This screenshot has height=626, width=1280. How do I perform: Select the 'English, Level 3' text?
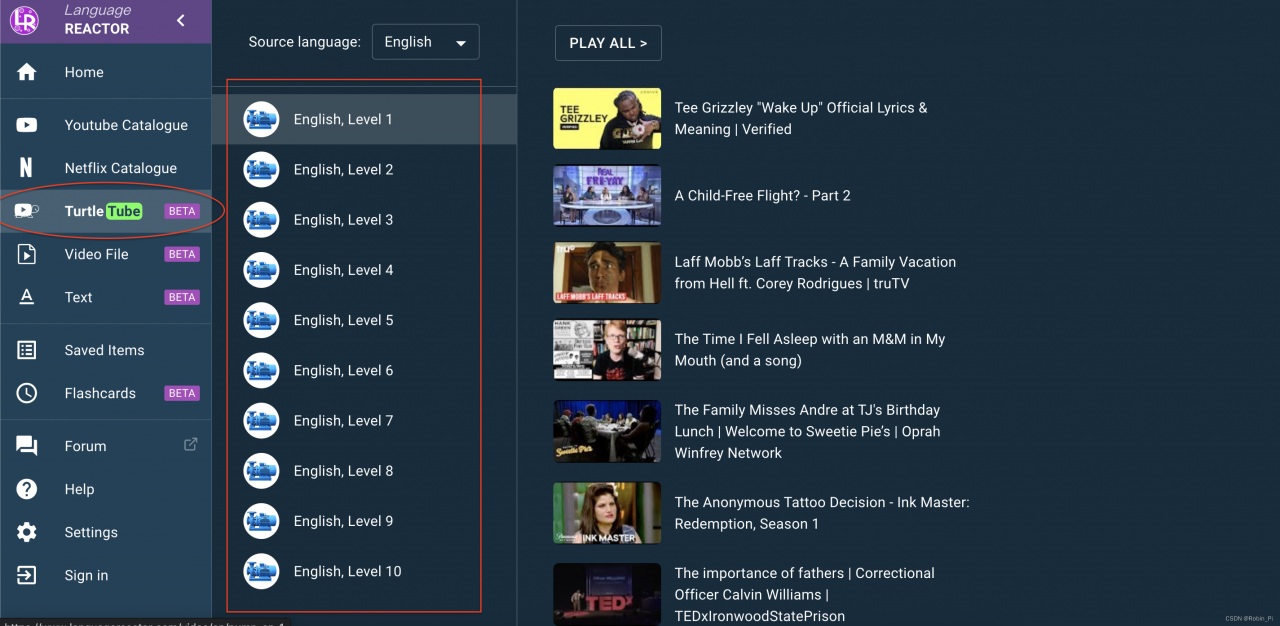point(343,219)
